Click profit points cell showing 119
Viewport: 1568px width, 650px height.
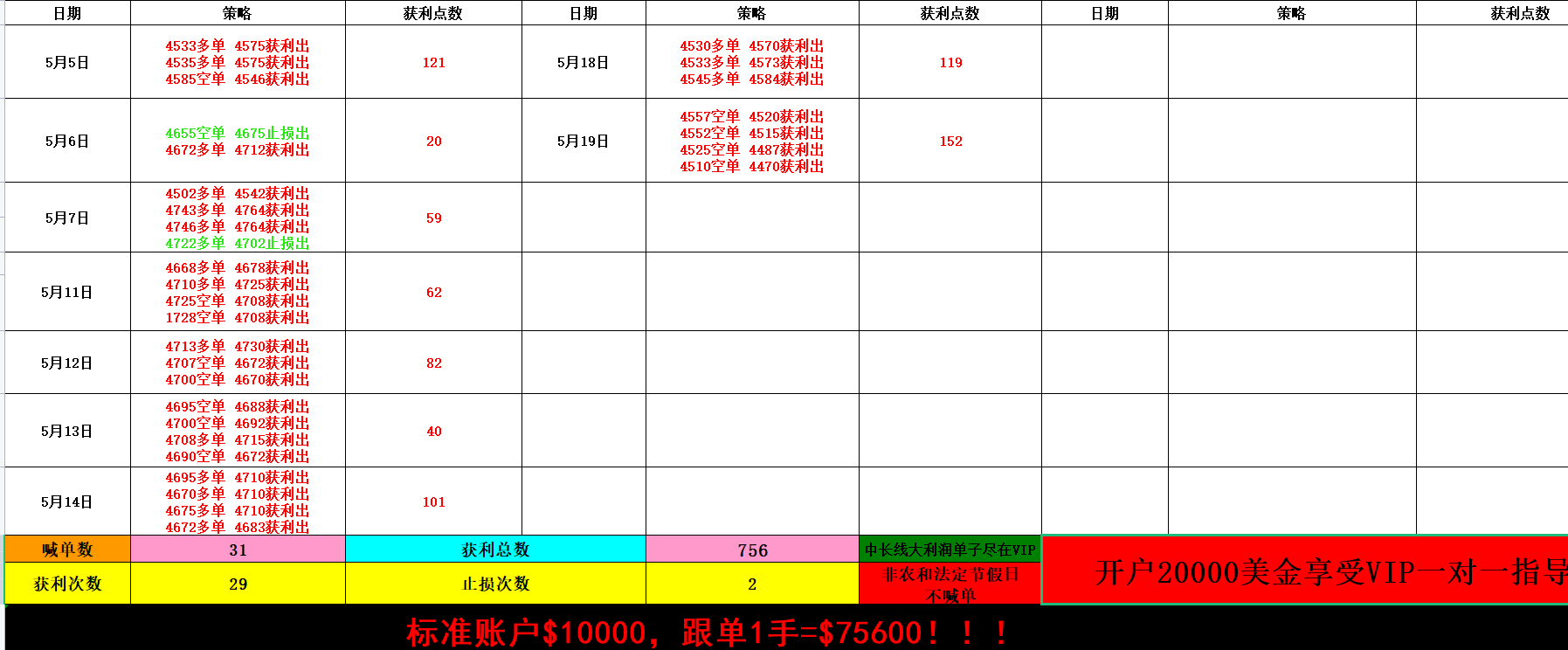[x=950, y=62]
